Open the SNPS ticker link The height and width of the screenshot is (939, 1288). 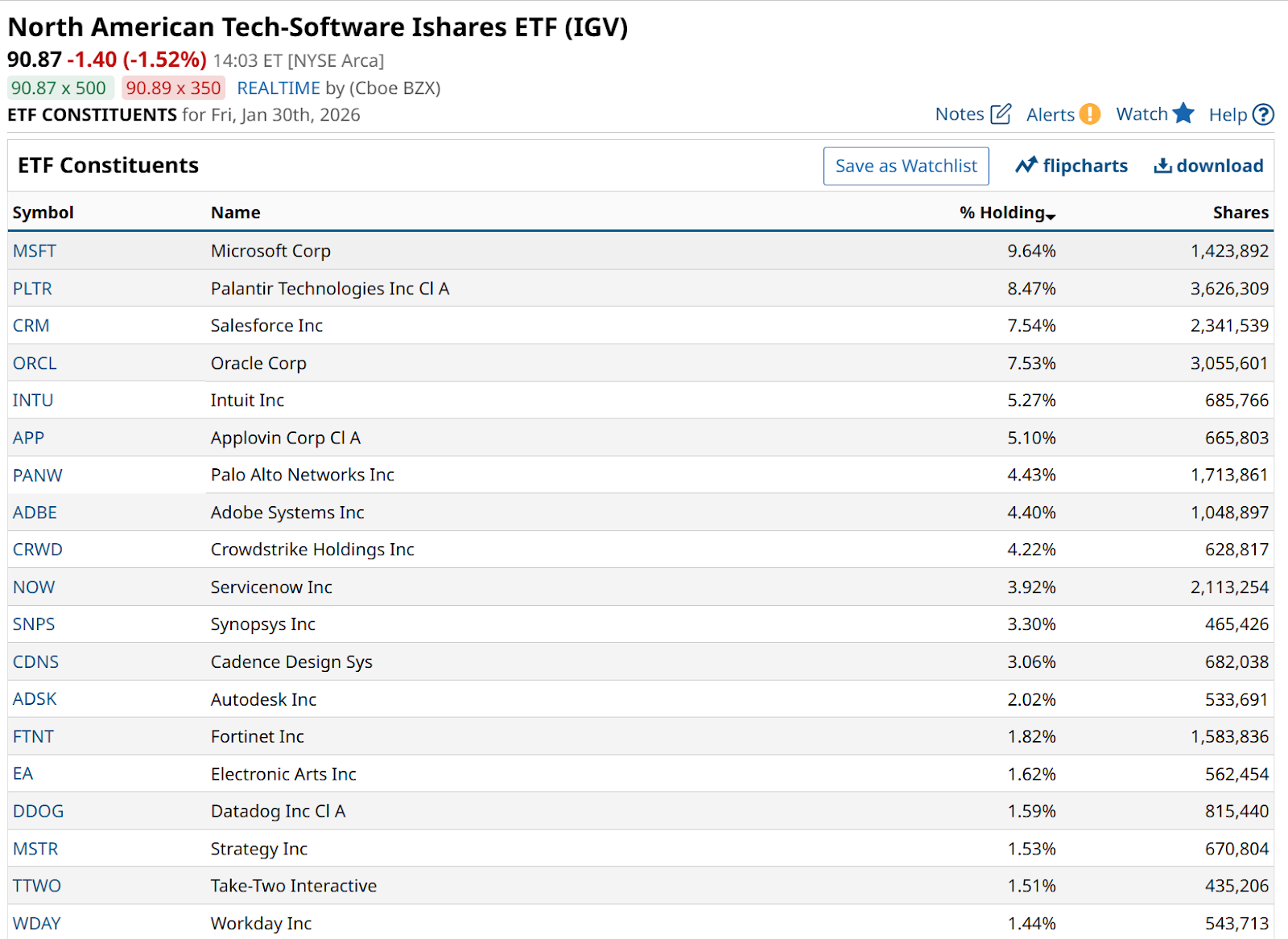[34, 624]
